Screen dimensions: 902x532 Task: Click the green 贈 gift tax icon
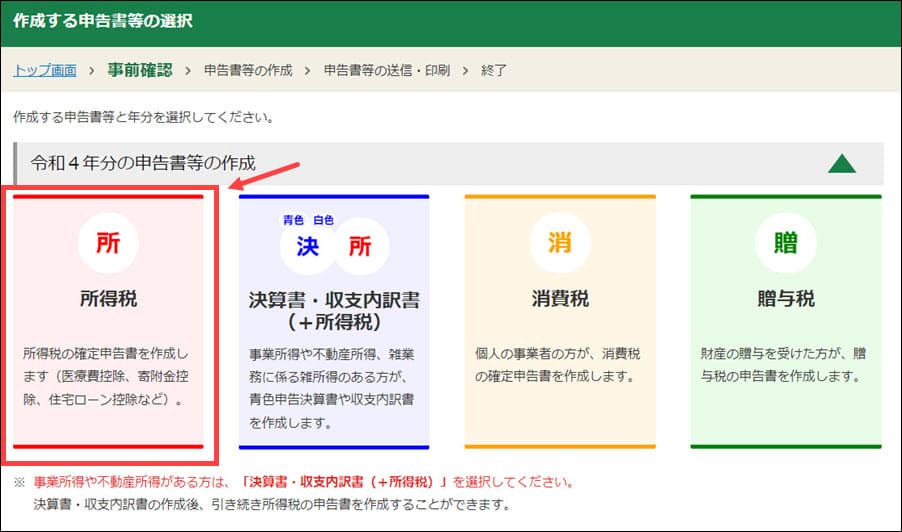[785, 246]
